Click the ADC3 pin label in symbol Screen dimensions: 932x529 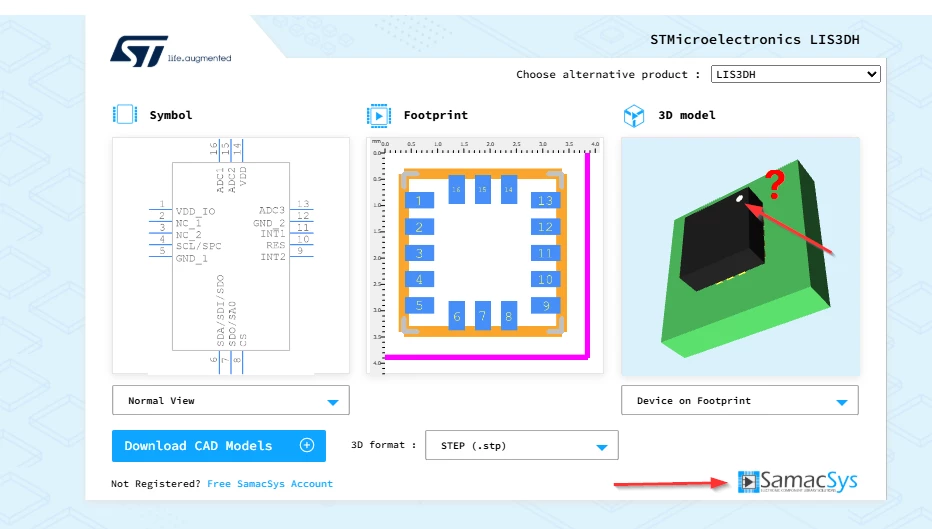click(x=272, y=210)
